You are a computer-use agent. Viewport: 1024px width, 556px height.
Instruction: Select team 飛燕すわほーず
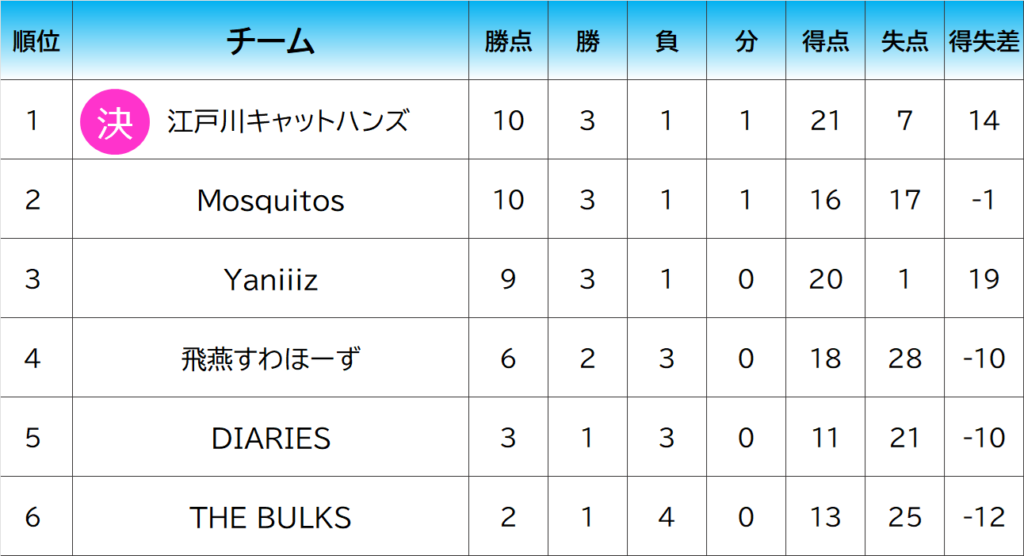(x=270, y=358)
